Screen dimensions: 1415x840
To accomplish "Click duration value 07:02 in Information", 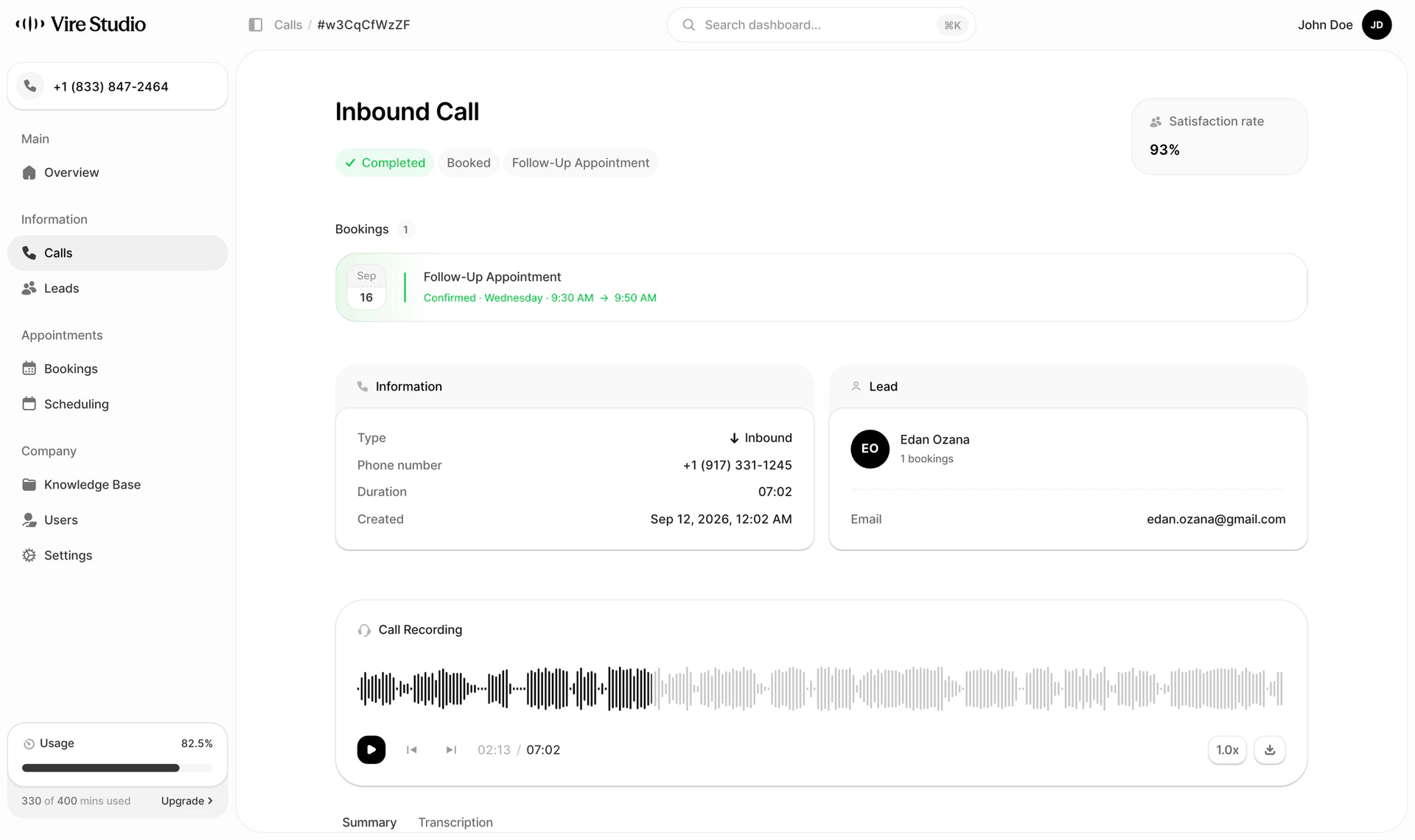I will pos(775,491).
